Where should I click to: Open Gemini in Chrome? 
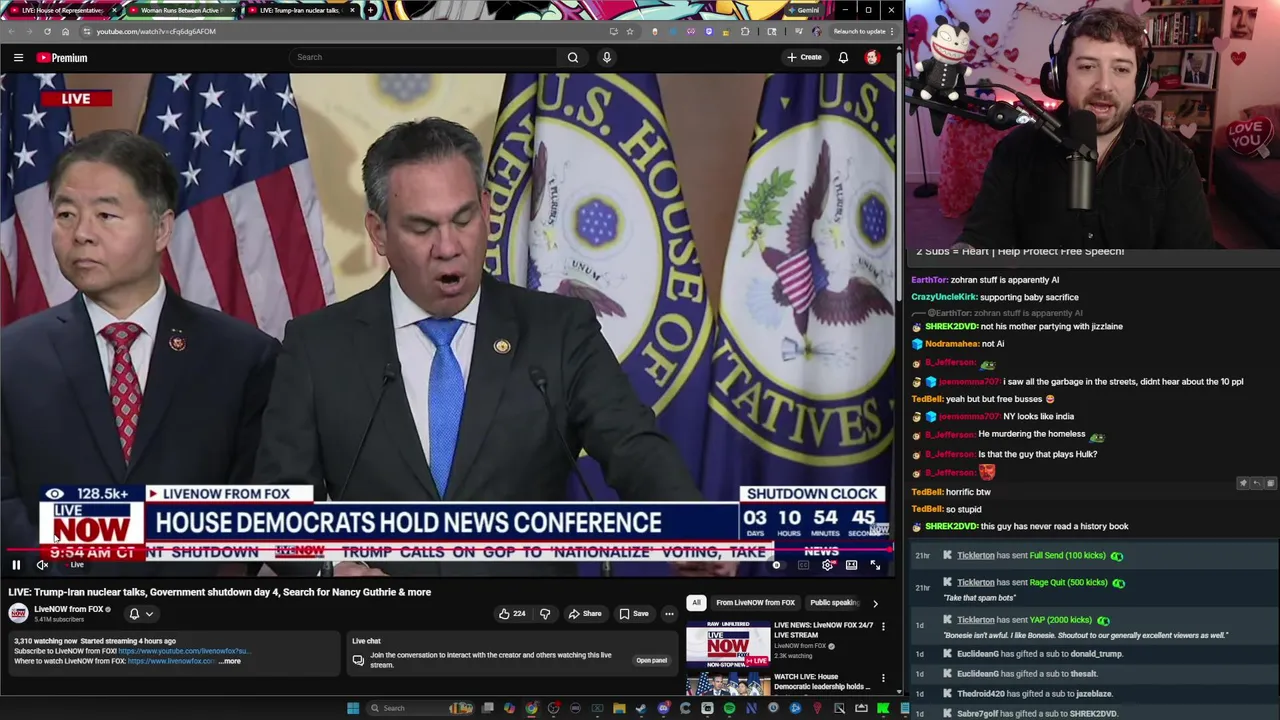click(x=804, y=10)
